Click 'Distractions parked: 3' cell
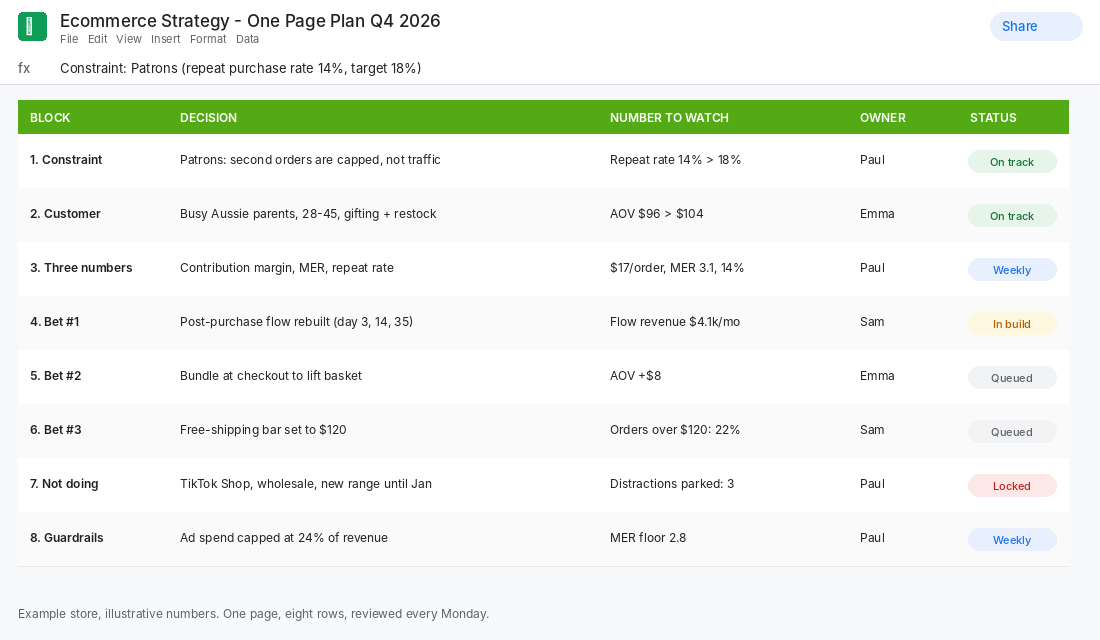The width and height of the screenshot is (1100, 640). pyautogui.click(x=672, y=484)
